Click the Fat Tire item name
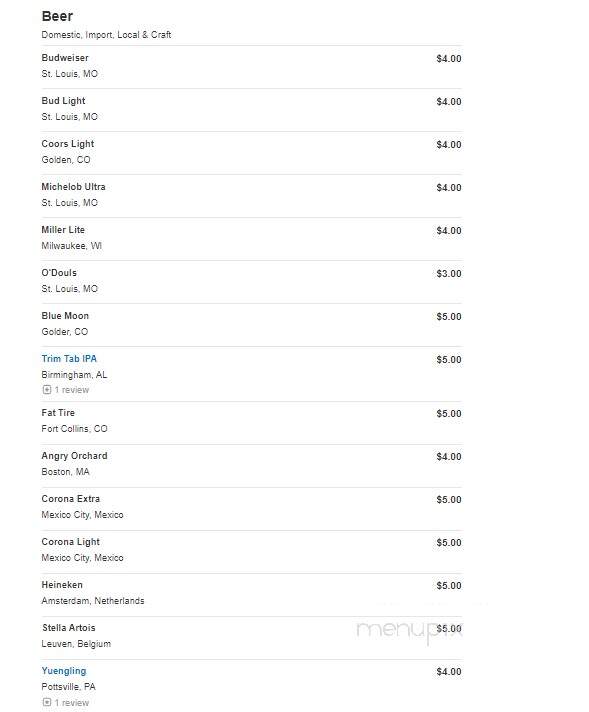589x712 pixels. point(58,413)
